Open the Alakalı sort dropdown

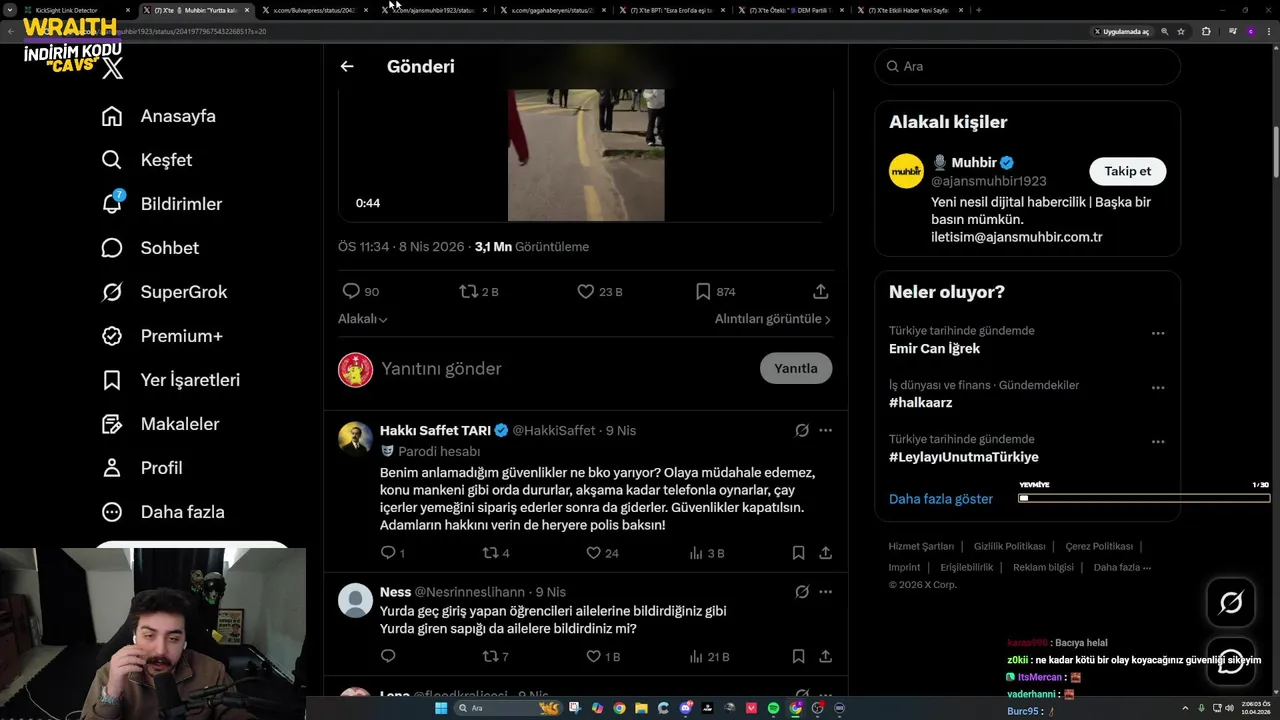[x=363, y=319]
